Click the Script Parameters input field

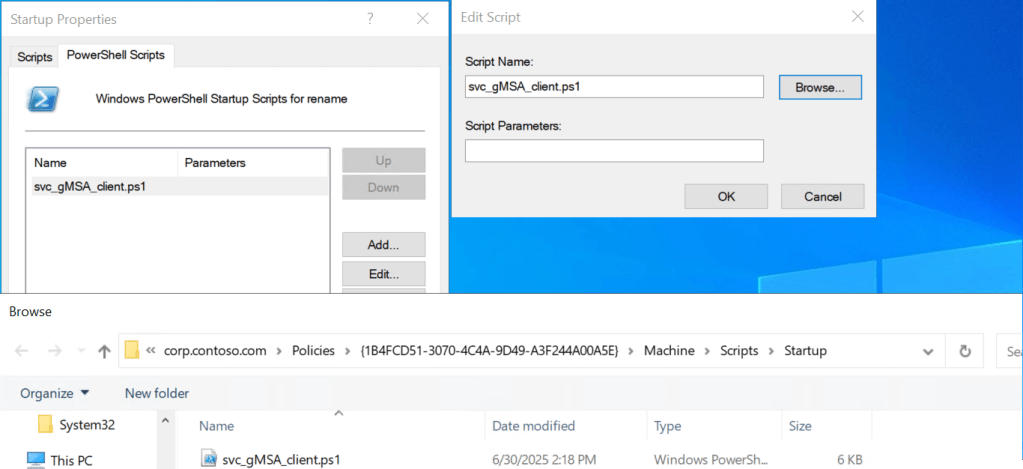point(614,151)
